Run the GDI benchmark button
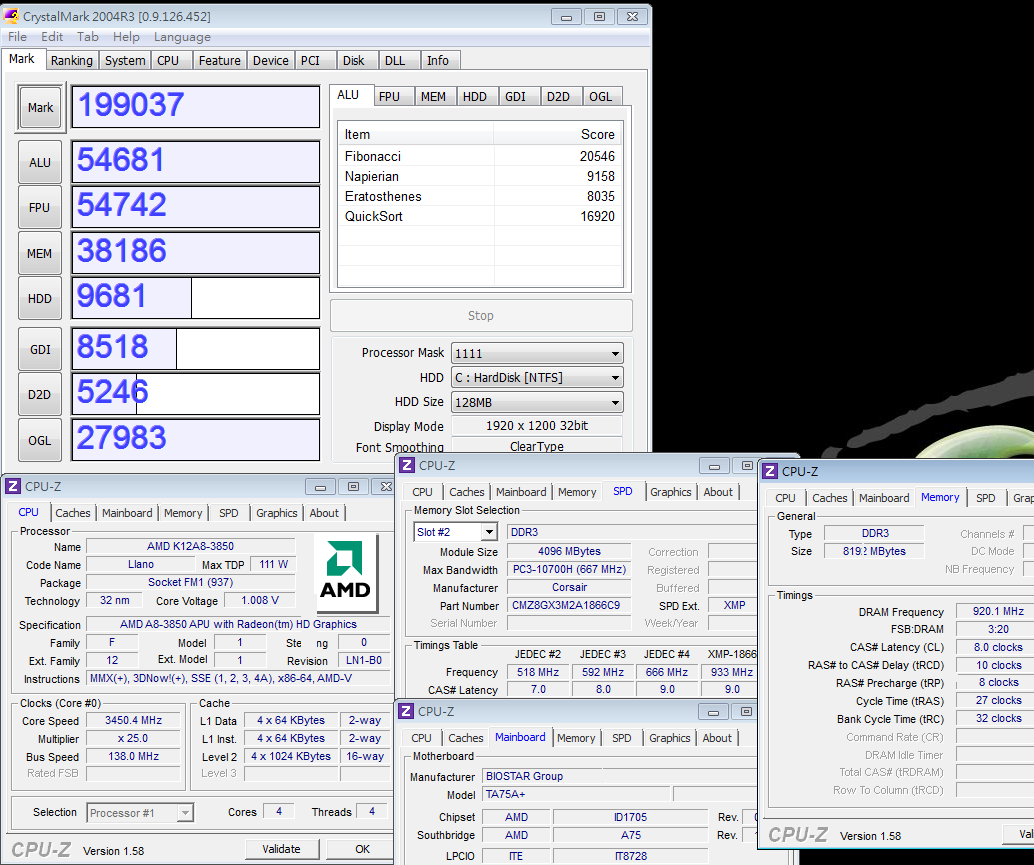 pos(40,349)
